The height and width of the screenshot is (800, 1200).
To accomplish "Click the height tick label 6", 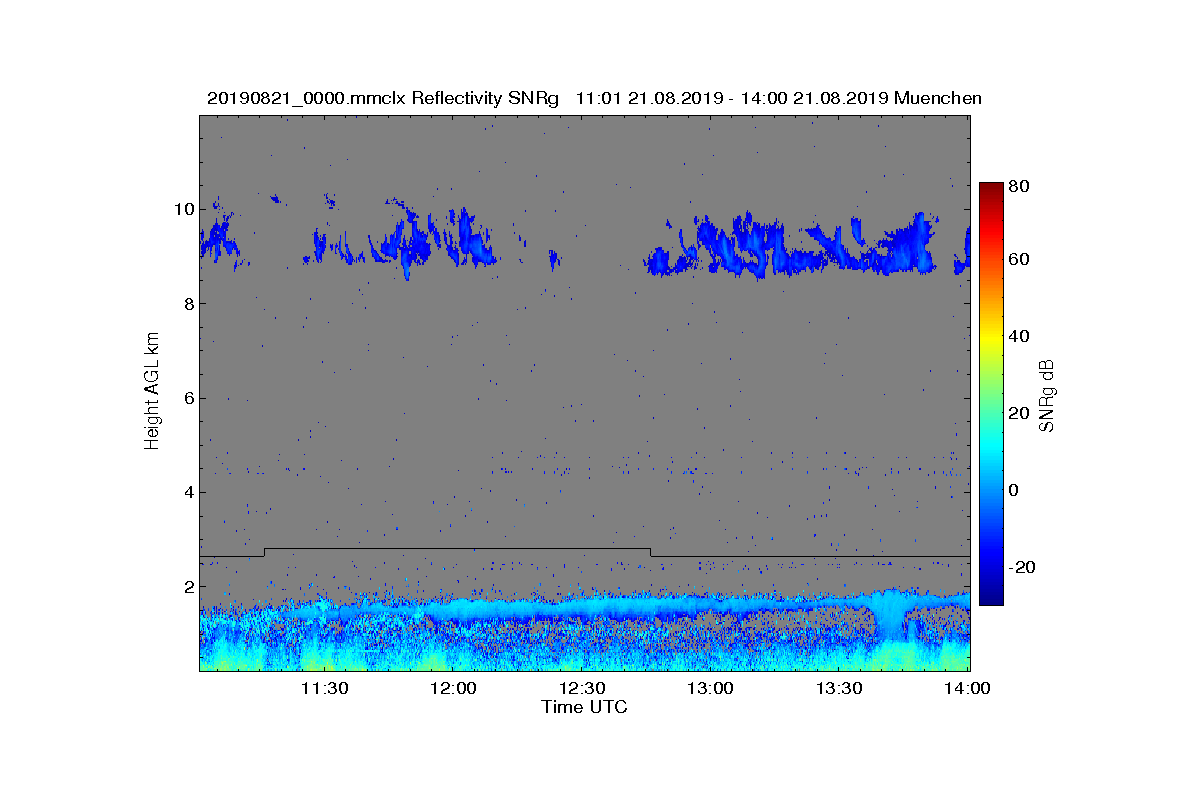I will [x=189, y=398].
